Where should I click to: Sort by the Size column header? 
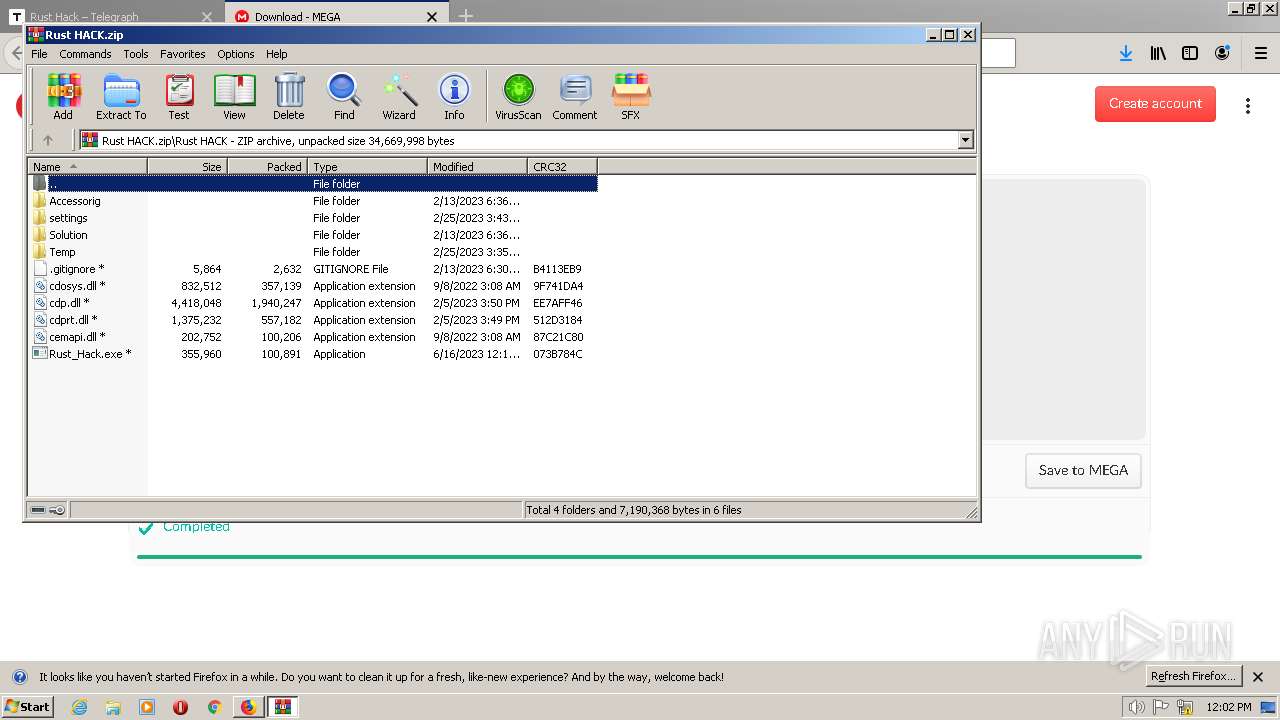tap(187, 167)
